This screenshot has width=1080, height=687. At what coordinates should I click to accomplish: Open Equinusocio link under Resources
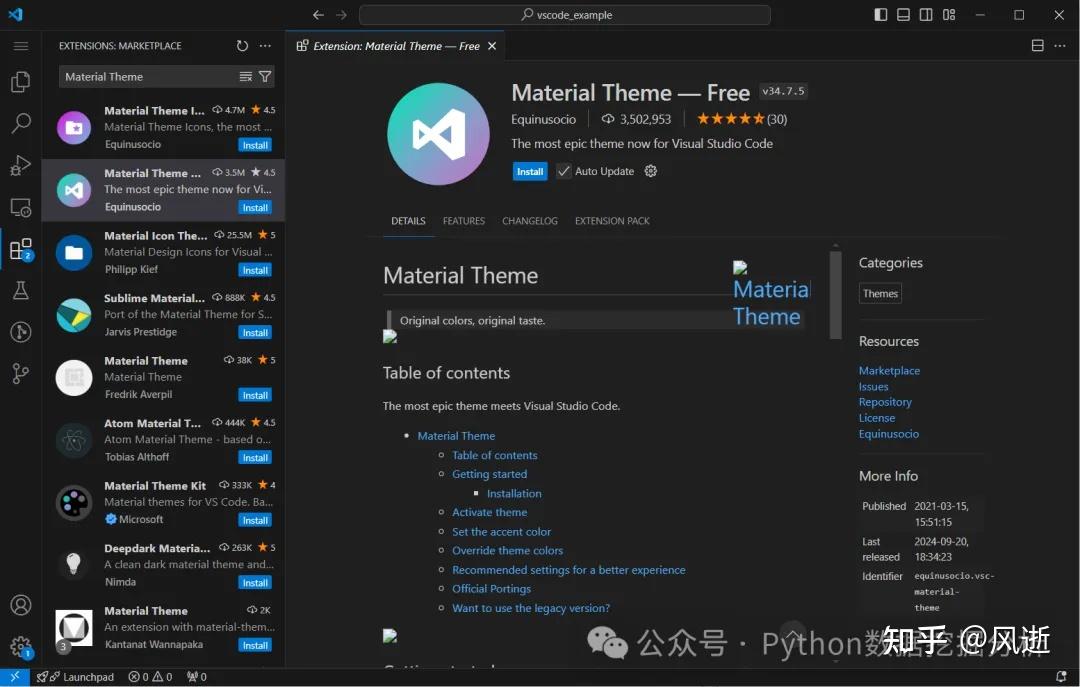pos(889,434)
